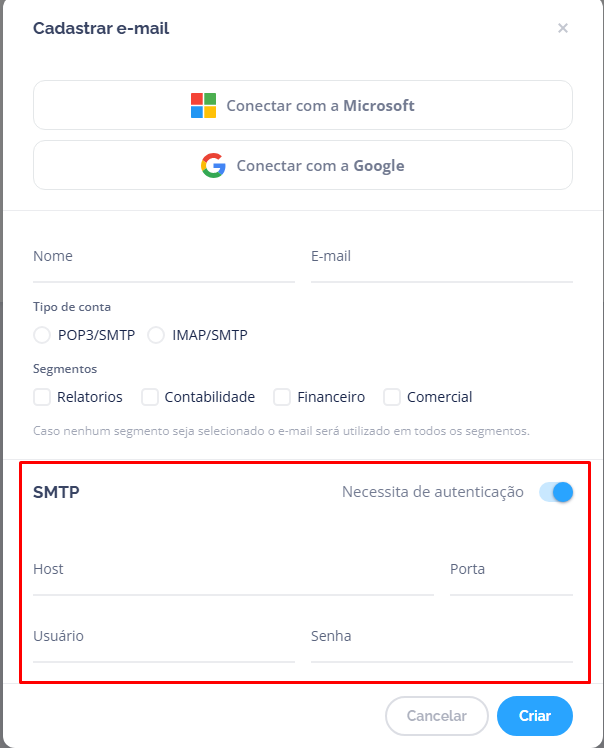The width and height of the screenshot is (604, 748).
Task: Select the POP3/SMTP account type
Action: (42, 336)
